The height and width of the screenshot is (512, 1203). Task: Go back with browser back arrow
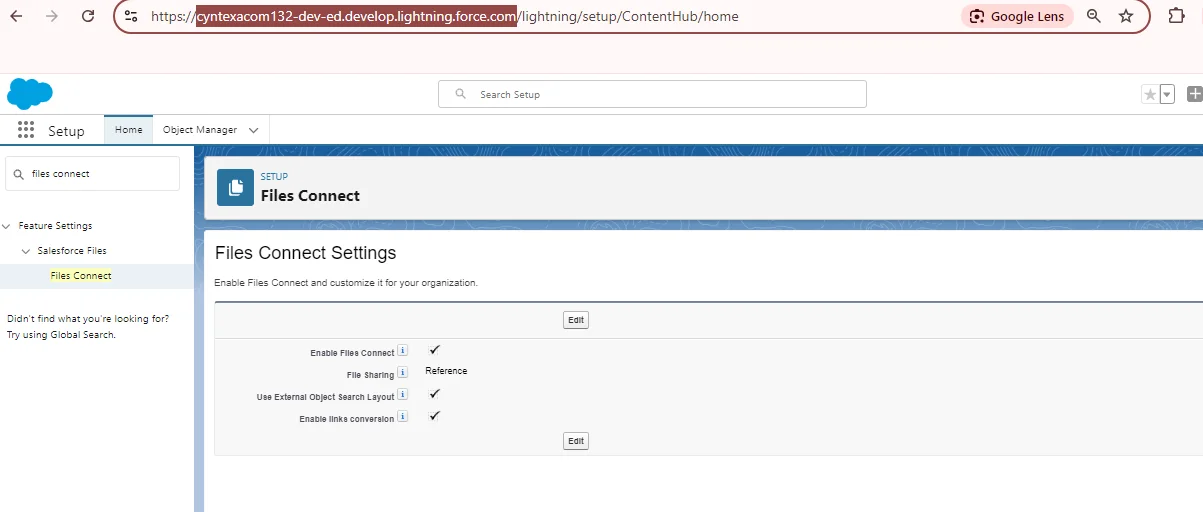[x=17, y=16]
